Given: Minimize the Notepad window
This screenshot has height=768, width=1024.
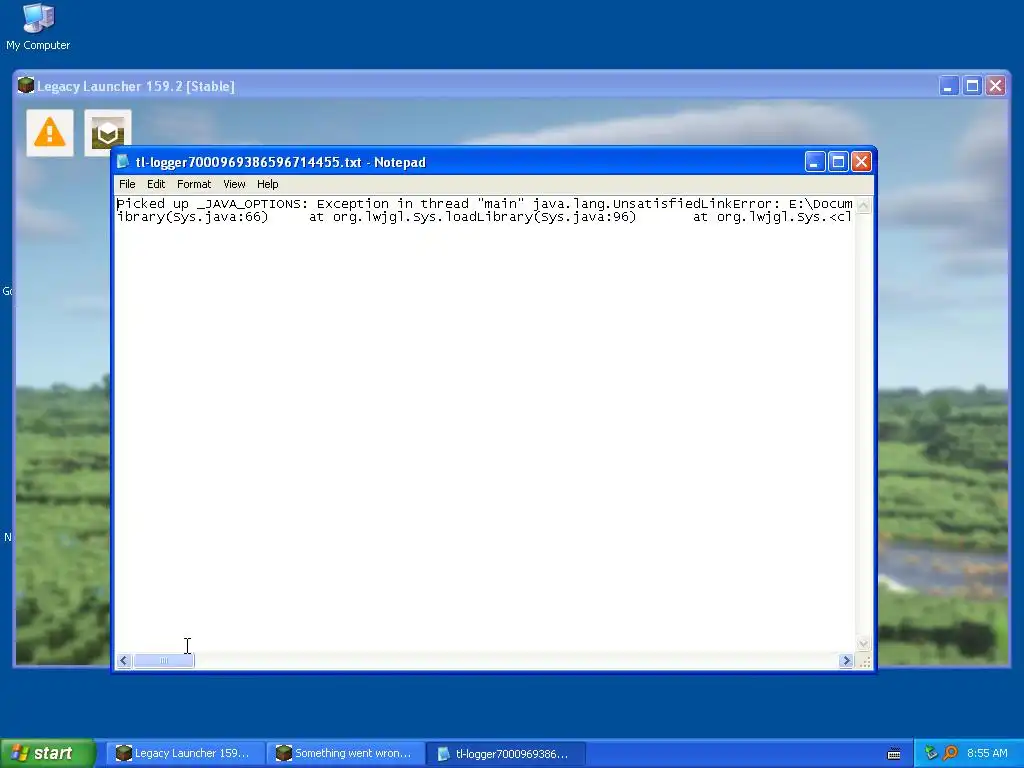Looking at the screenshot, I should [x=814, y=162].
